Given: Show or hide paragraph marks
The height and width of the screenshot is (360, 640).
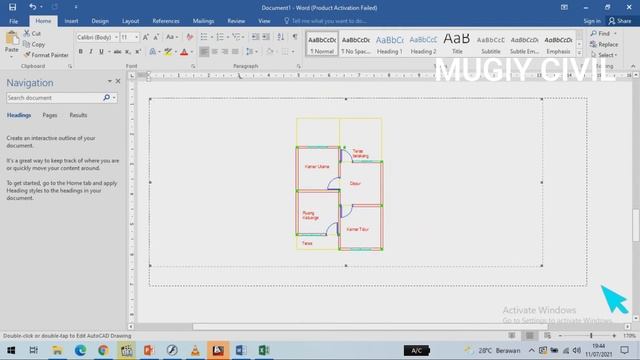Looking at the screenshot, I should coord(295,37).
